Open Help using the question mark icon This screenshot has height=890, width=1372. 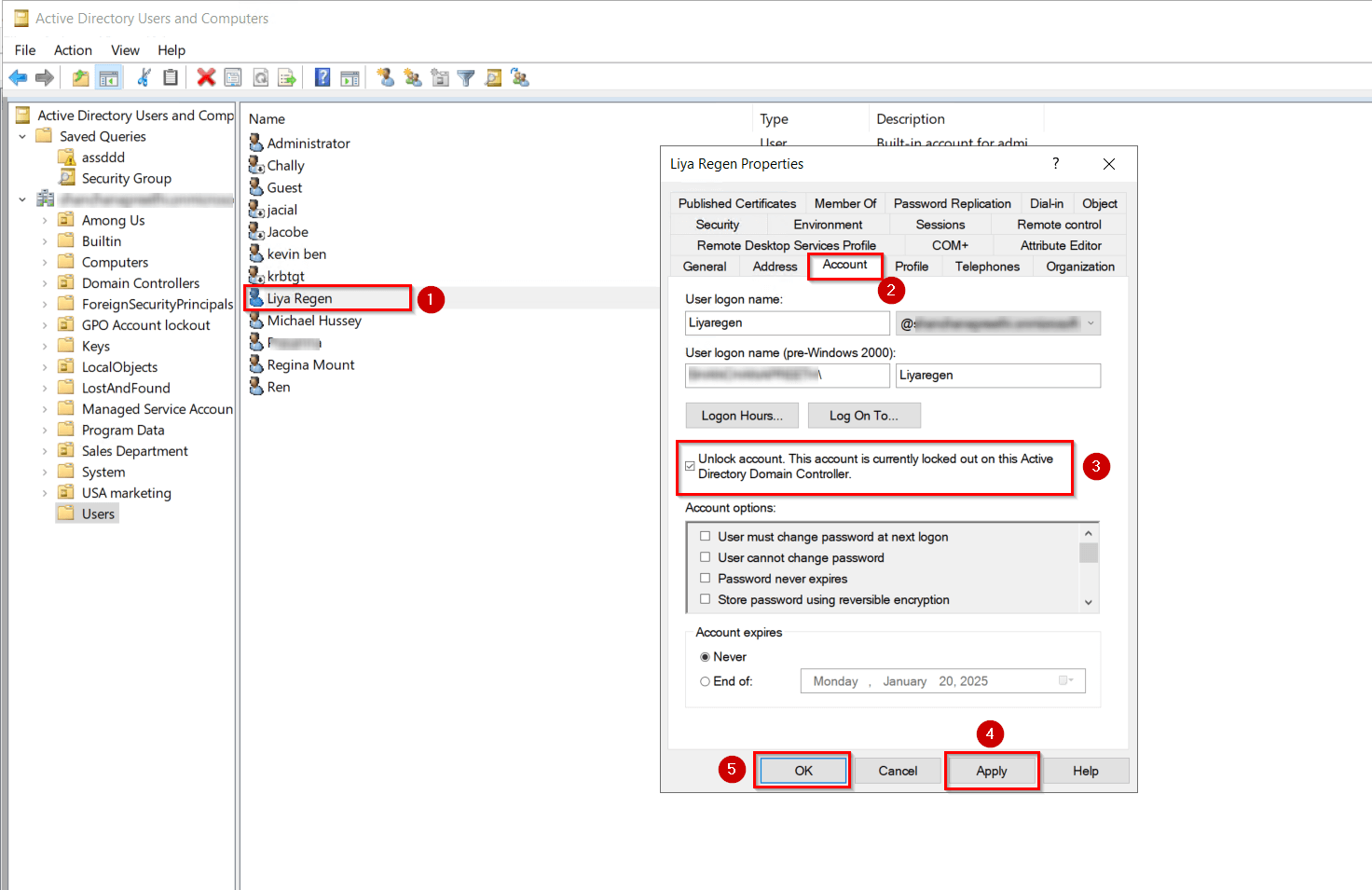322,77
